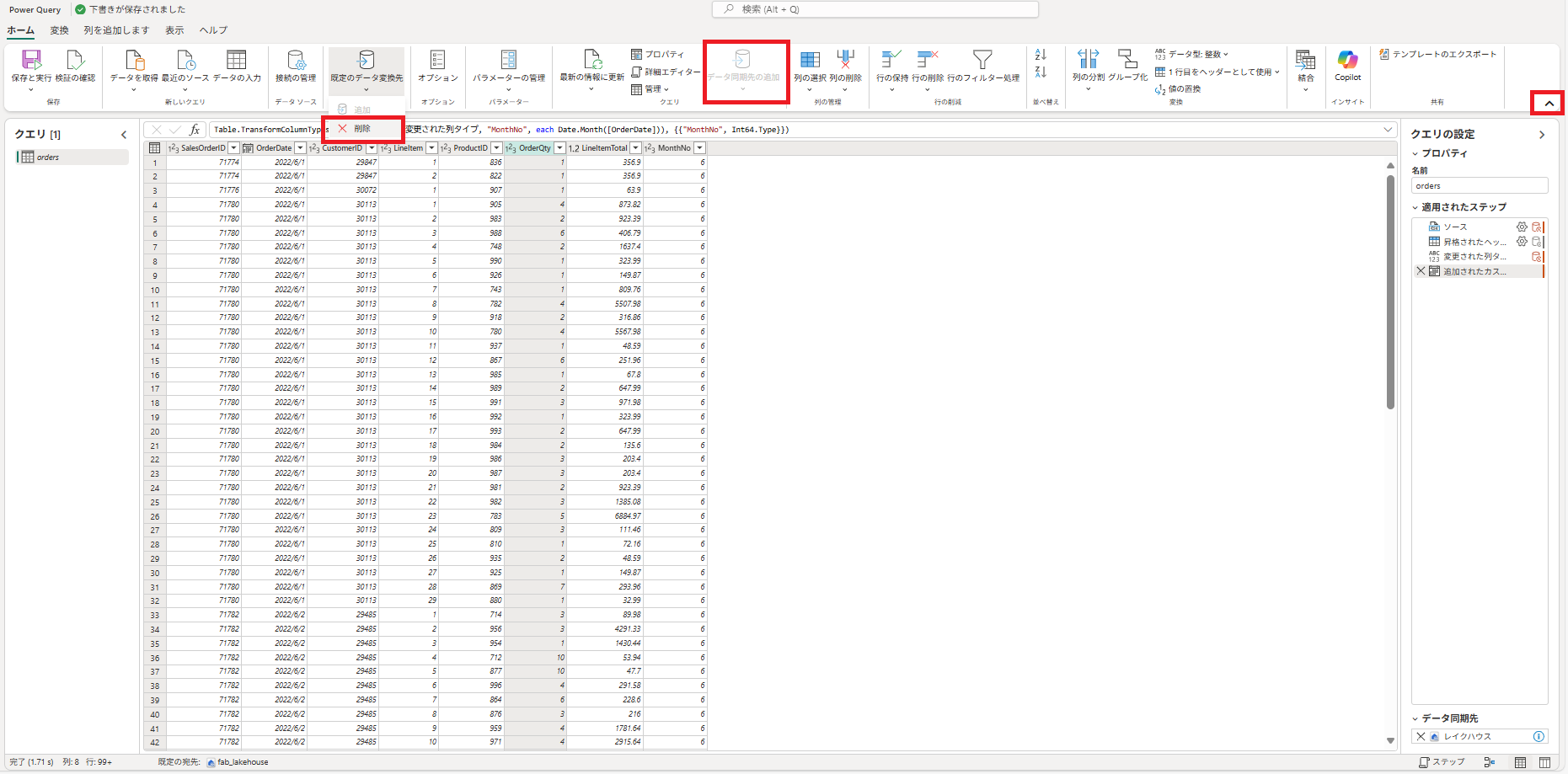1568x774 pixels.
Task: Open Manage (管理) query dropdown button
Action: tap(650, 89)
